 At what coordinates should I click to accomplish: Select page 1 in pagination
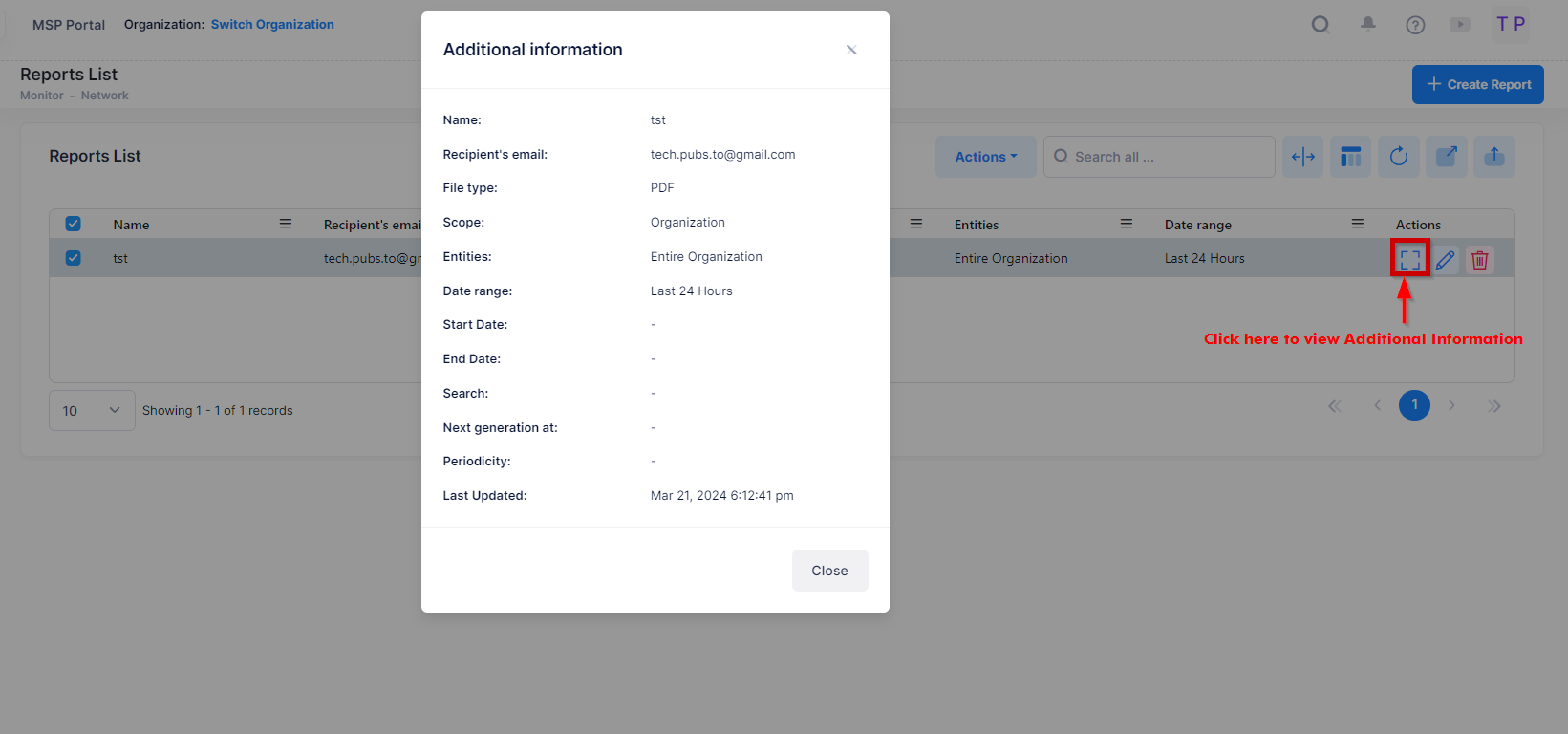coord(1414,405)
